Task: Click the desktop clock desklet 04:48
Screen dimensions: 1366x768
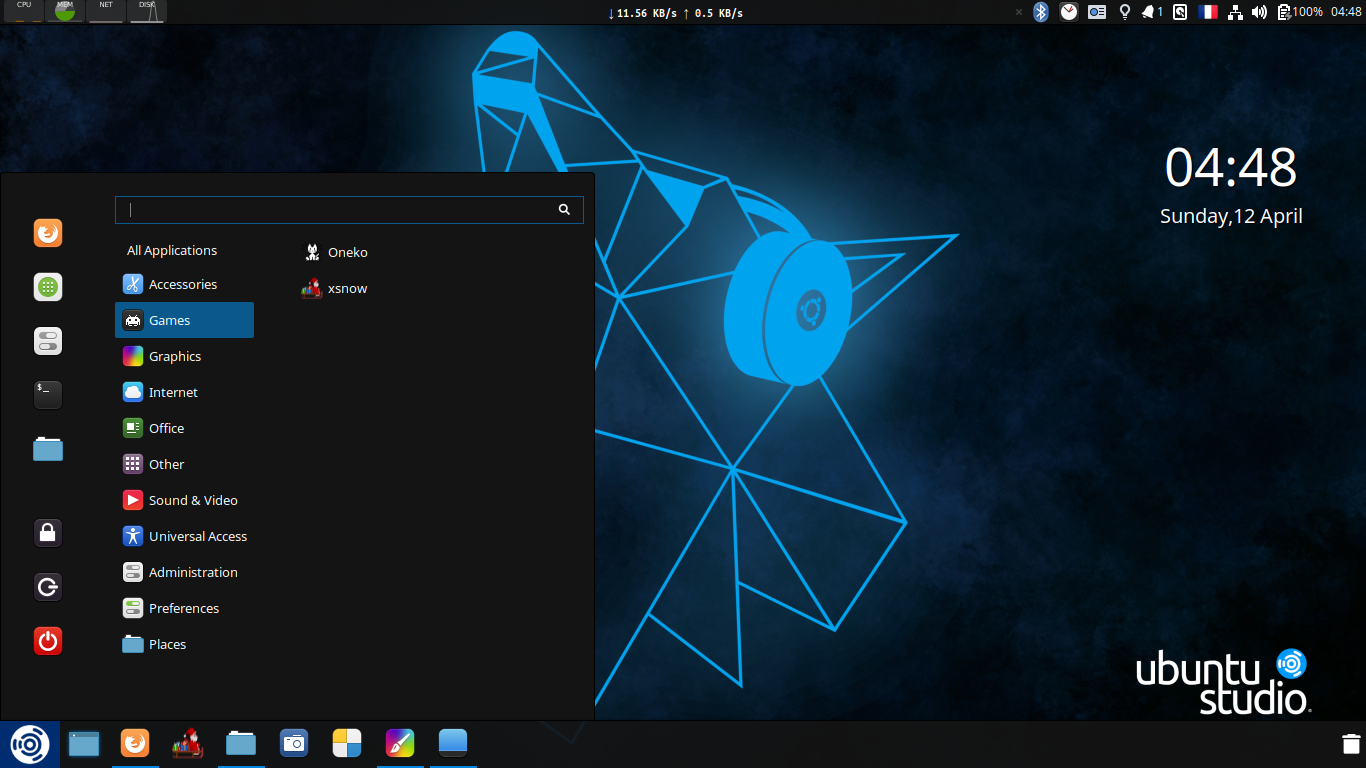Action: [1231, 167]
